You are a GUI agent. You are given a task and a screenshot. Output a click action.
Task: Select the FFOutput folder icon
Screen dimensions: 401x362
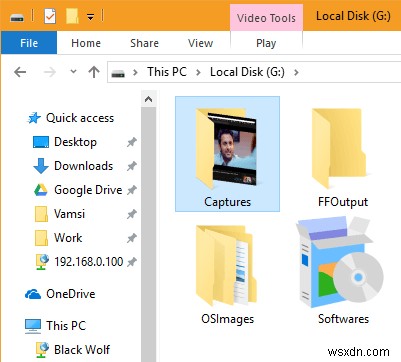click(x=339, y=148)
